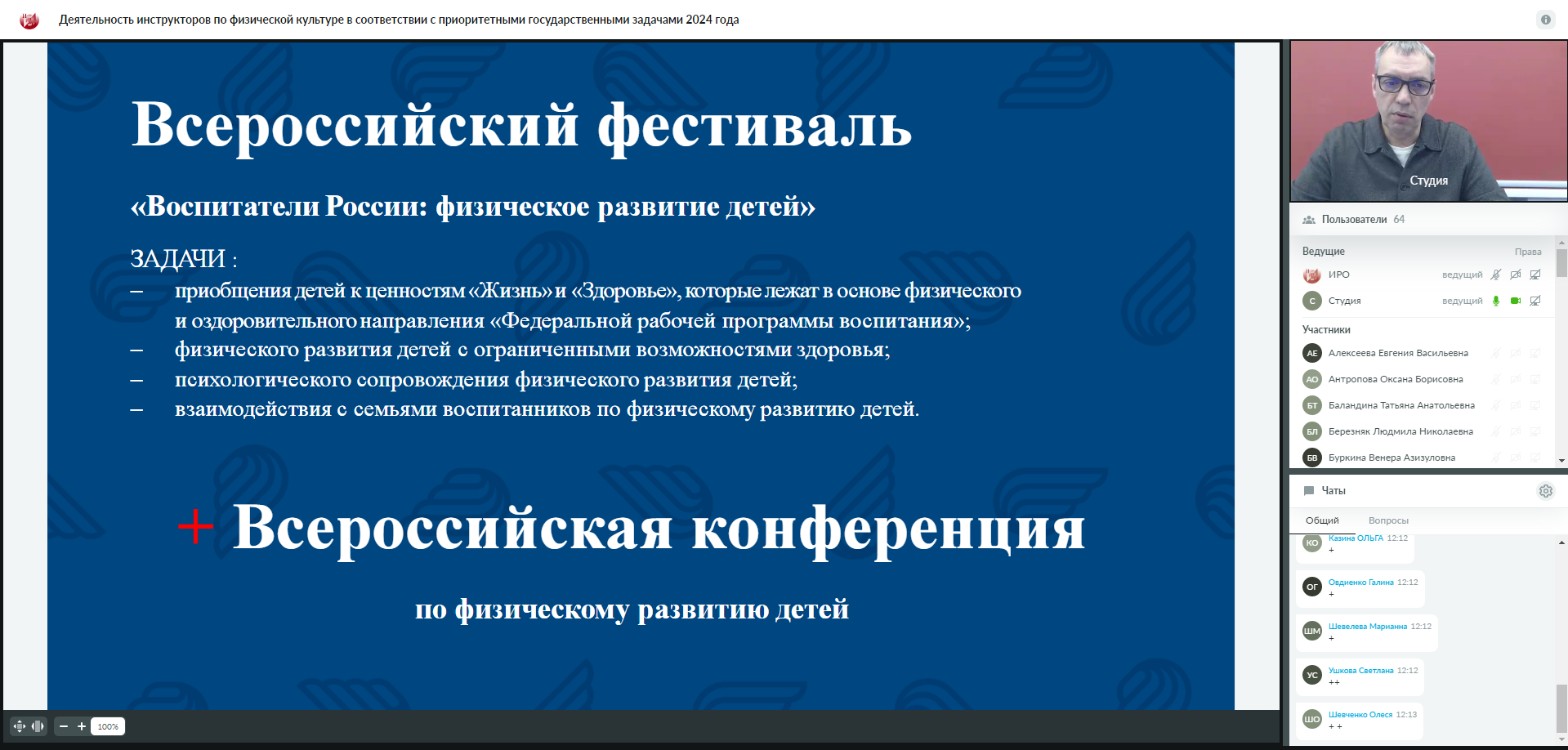Open chat settings gear icon
The height and width of the screenshot is (750, 1568).
(1545, 491)
